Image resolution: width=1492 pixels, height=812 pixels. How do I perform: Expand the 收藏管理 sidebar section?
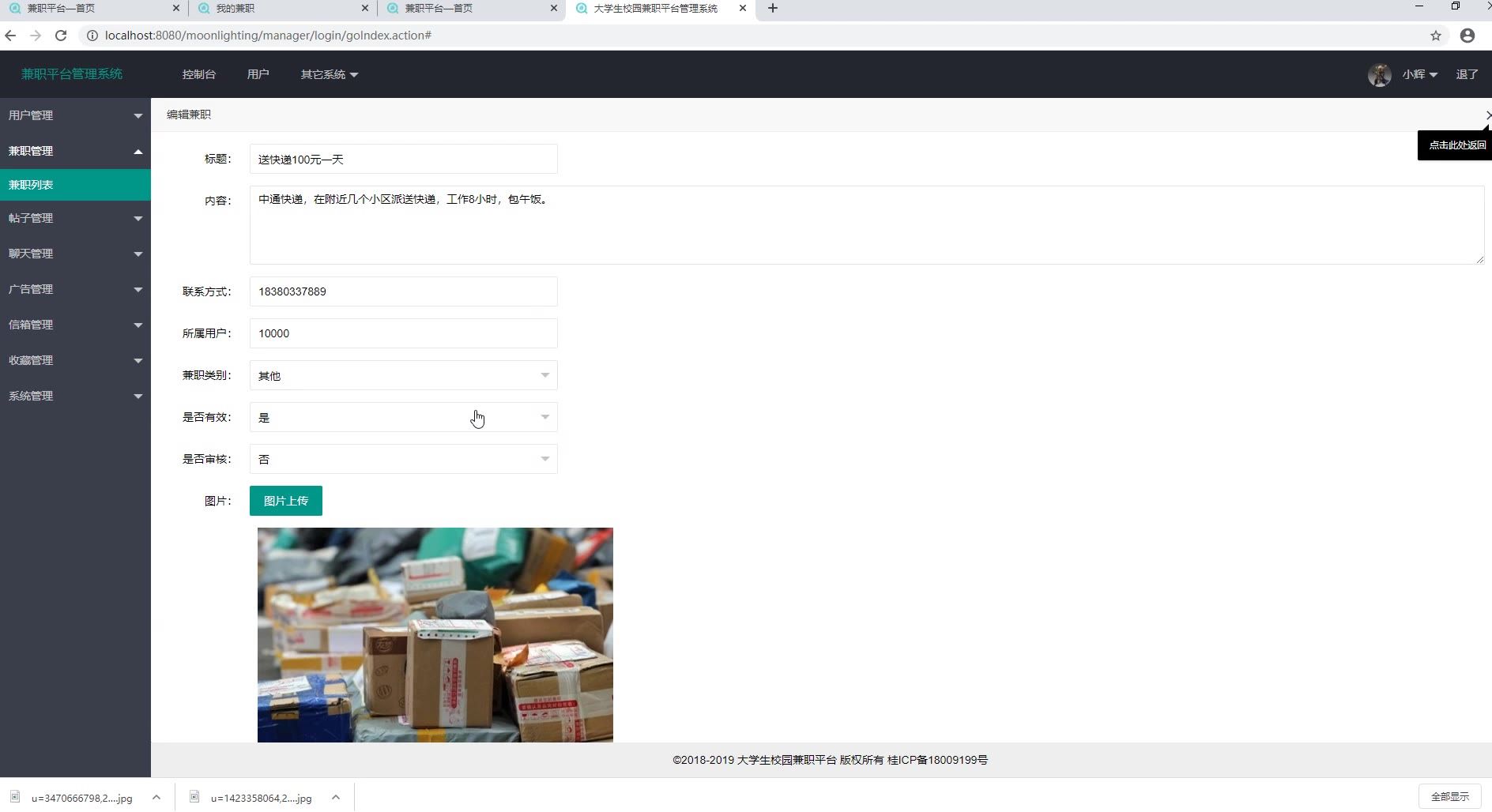pyautogui.click(x=75, y=360)
